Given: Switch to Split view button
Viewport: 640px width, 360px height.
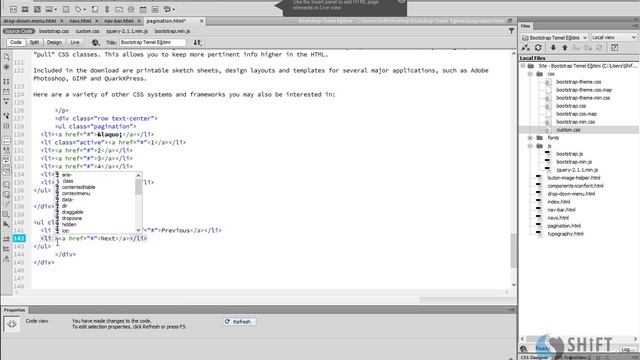Looking at the screenshot, I should tap(34, 42).
